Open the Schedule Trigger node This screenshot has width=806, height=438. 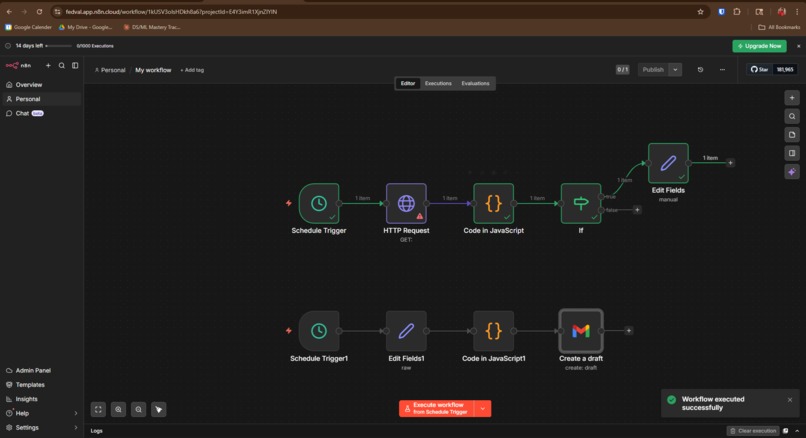click(319, 204)
